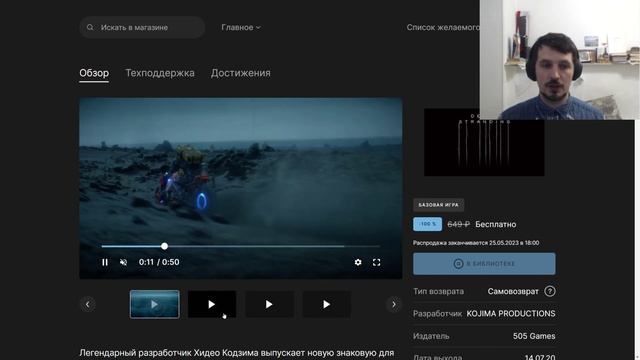The height and width of the screenshot is (360, 640).
Task: Switch to the Достижения tab
Action: coord(240,73)
